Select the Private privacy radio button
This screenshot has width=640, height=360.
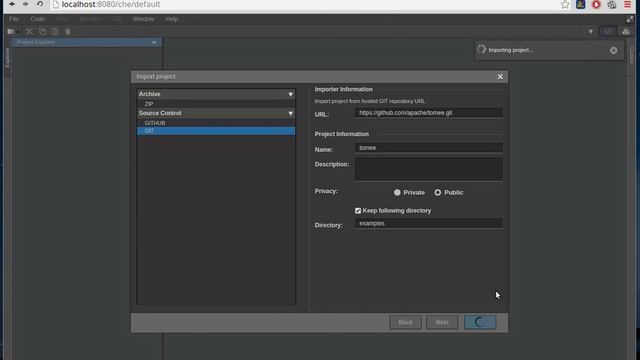[397, 192]
